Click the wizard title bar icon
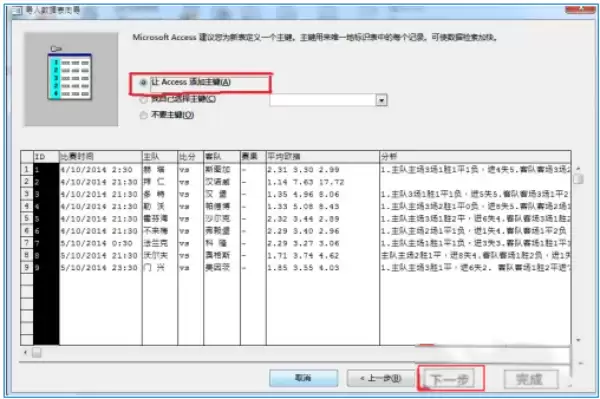Screen dimensions: 600x399 tap(17, 11)
